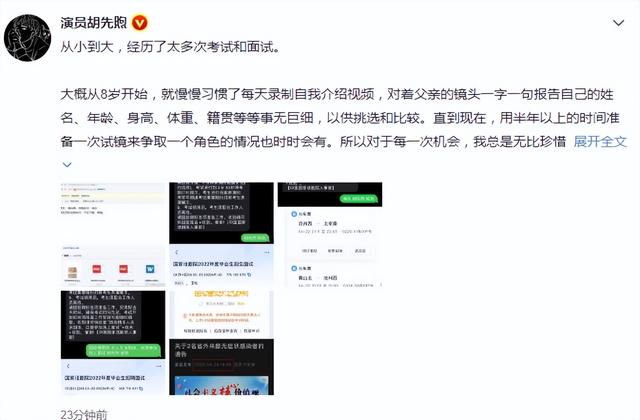The height and width of the screenshot is (420, 640).
Task: Click blue train ticket icon in third image
Action: [x=294, y=214]
